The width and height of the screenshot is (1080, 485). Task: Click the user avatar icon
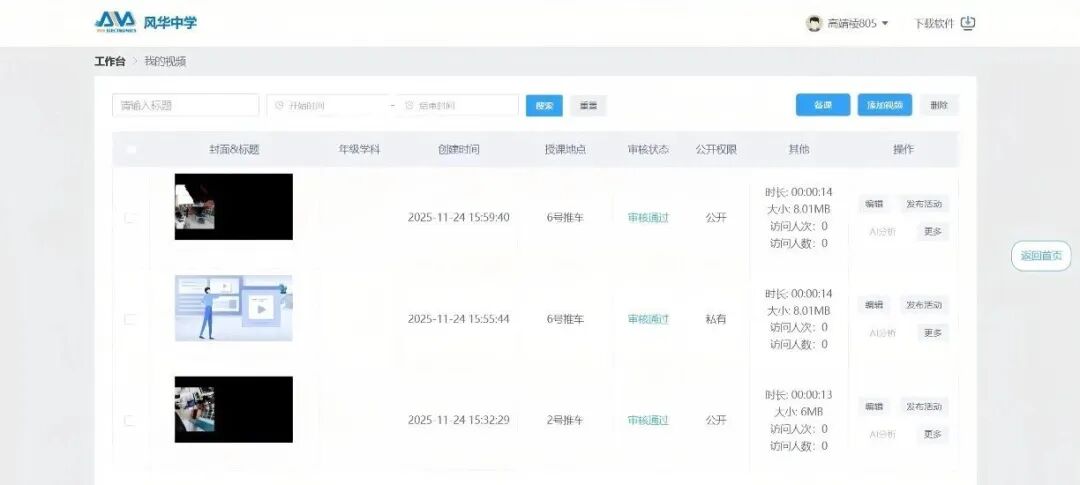(814, 23)
